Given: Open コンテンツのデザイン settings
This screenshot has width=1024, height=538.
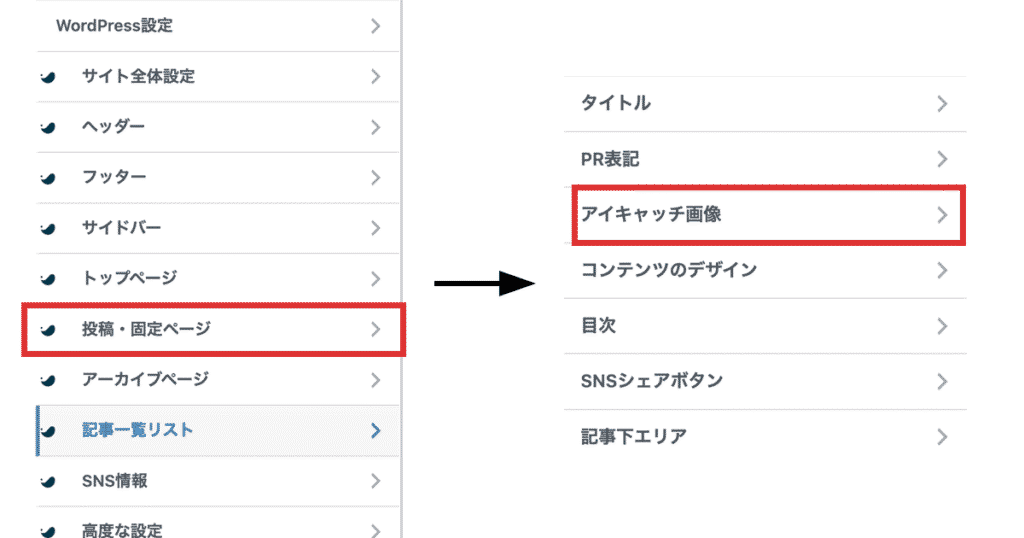Looking at the screenshot, I should tap(669, 270).
